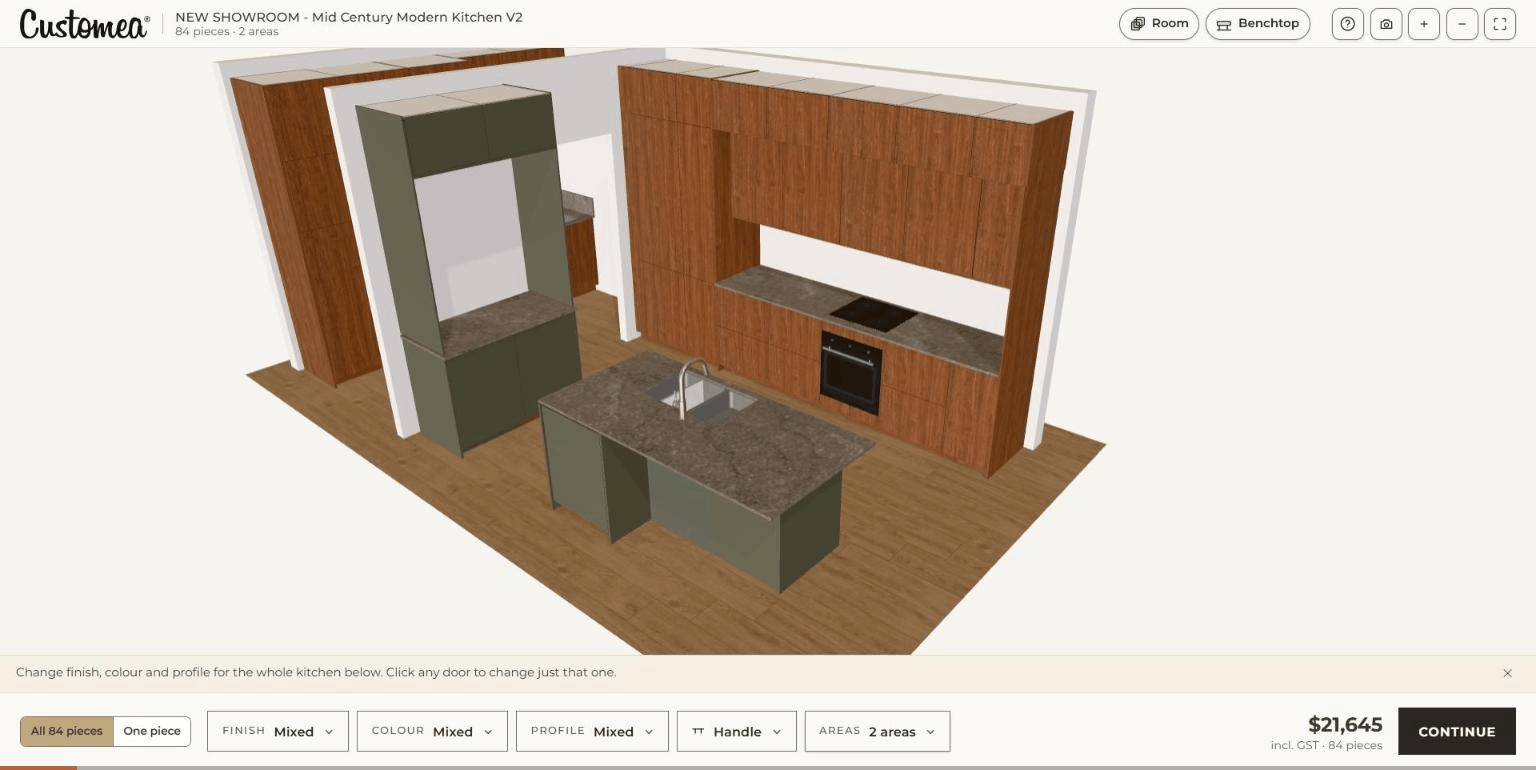
Task: Open the Handle dropdown
Action: [737, 731]
